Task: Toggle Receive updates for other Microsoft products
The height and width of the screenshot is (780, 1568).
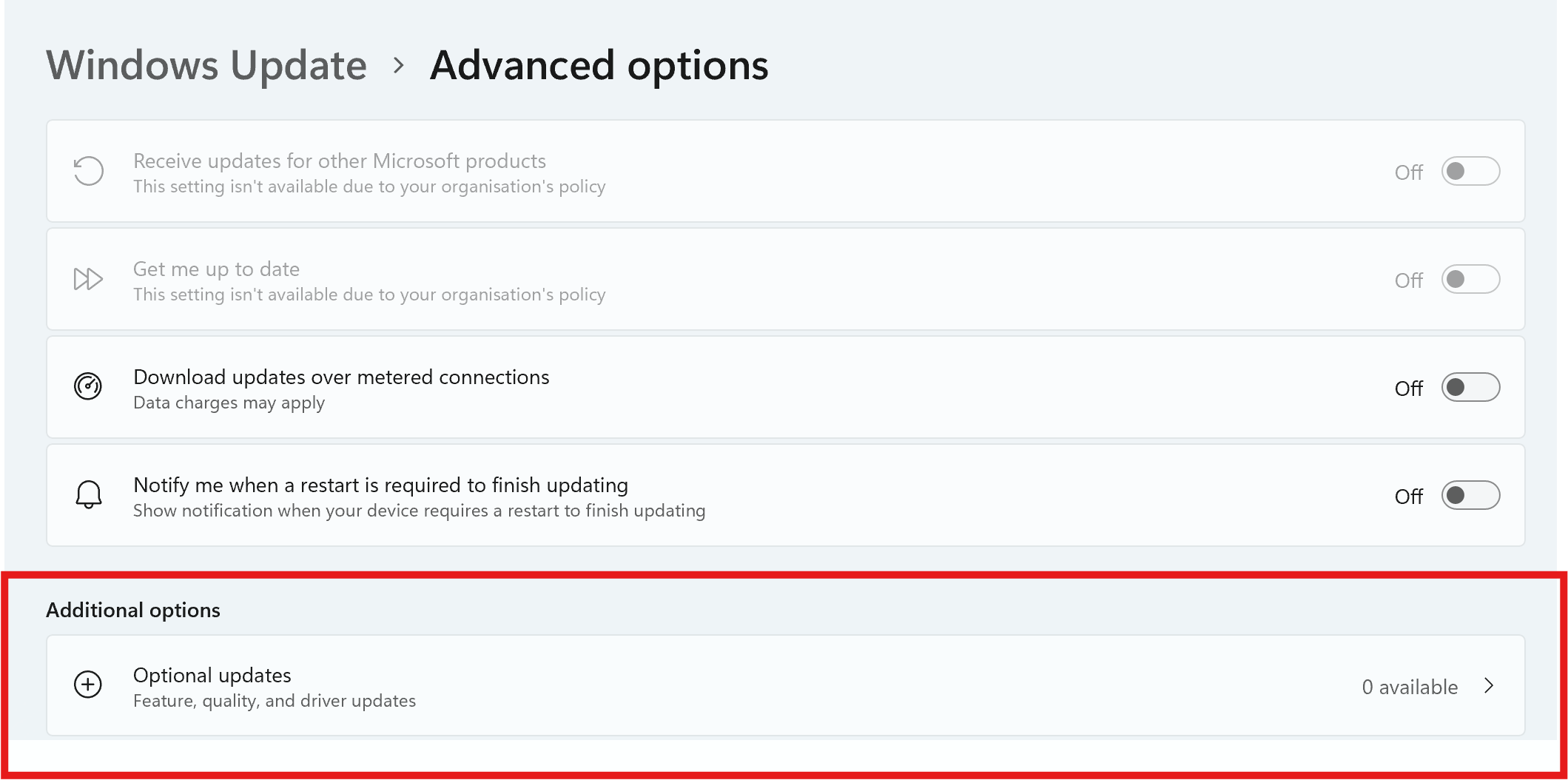Action: (x=1470, y=171)
